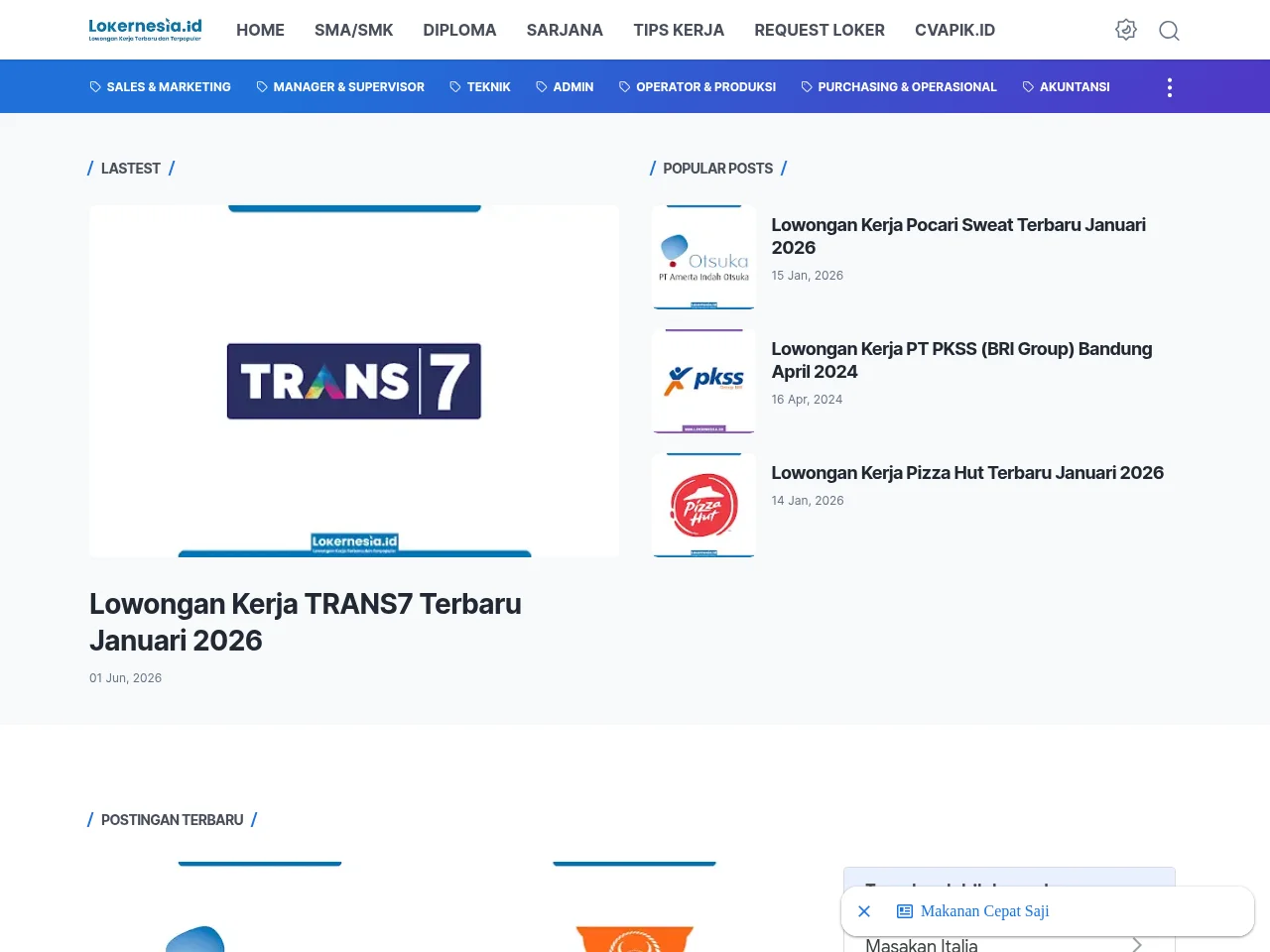This screenshot has width=1270, height=952.
Task: Open the TRANS7 featured post image
Action: [x=354, y=382]
